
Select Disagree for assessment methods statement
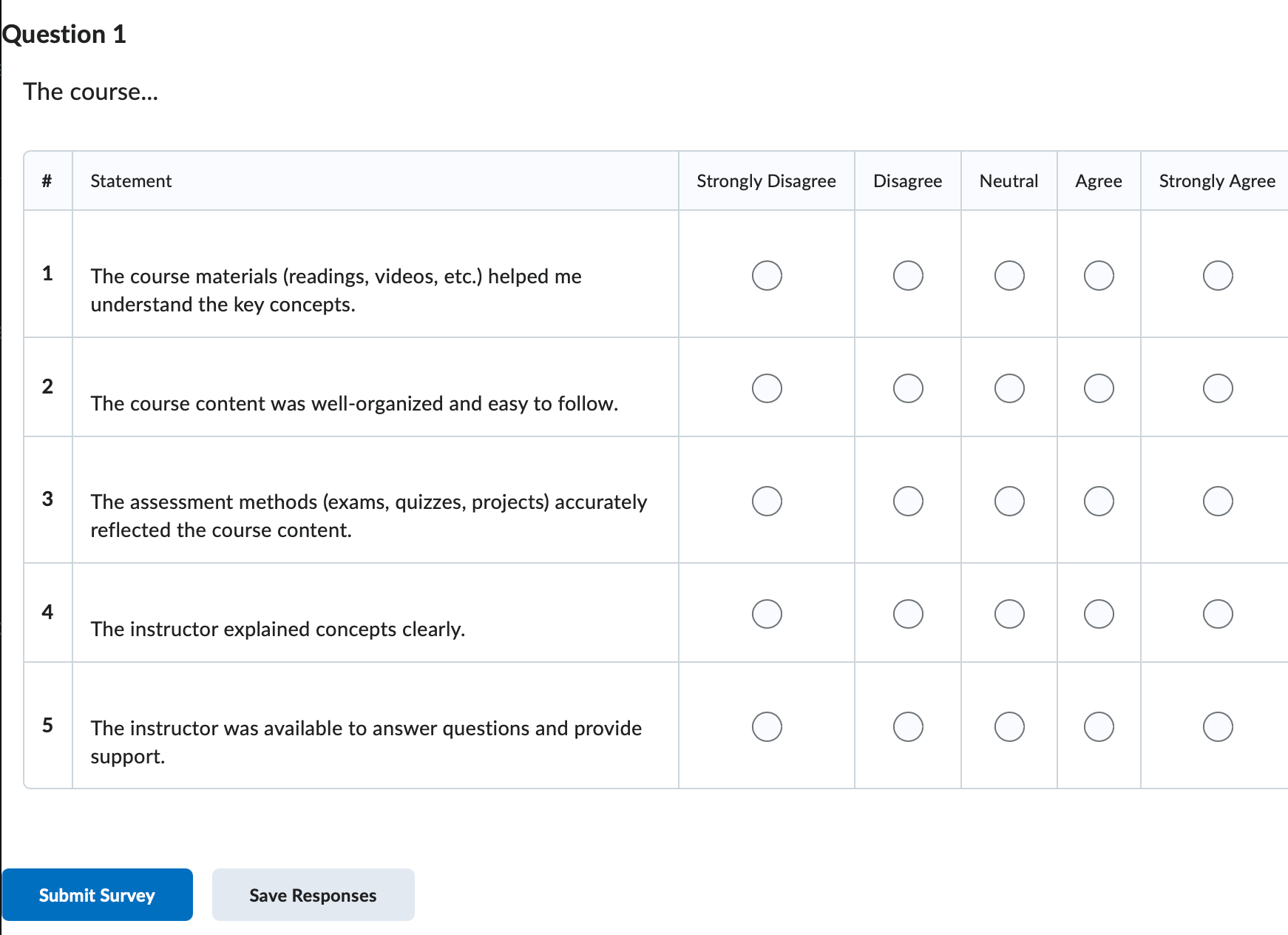pos(907,501)
